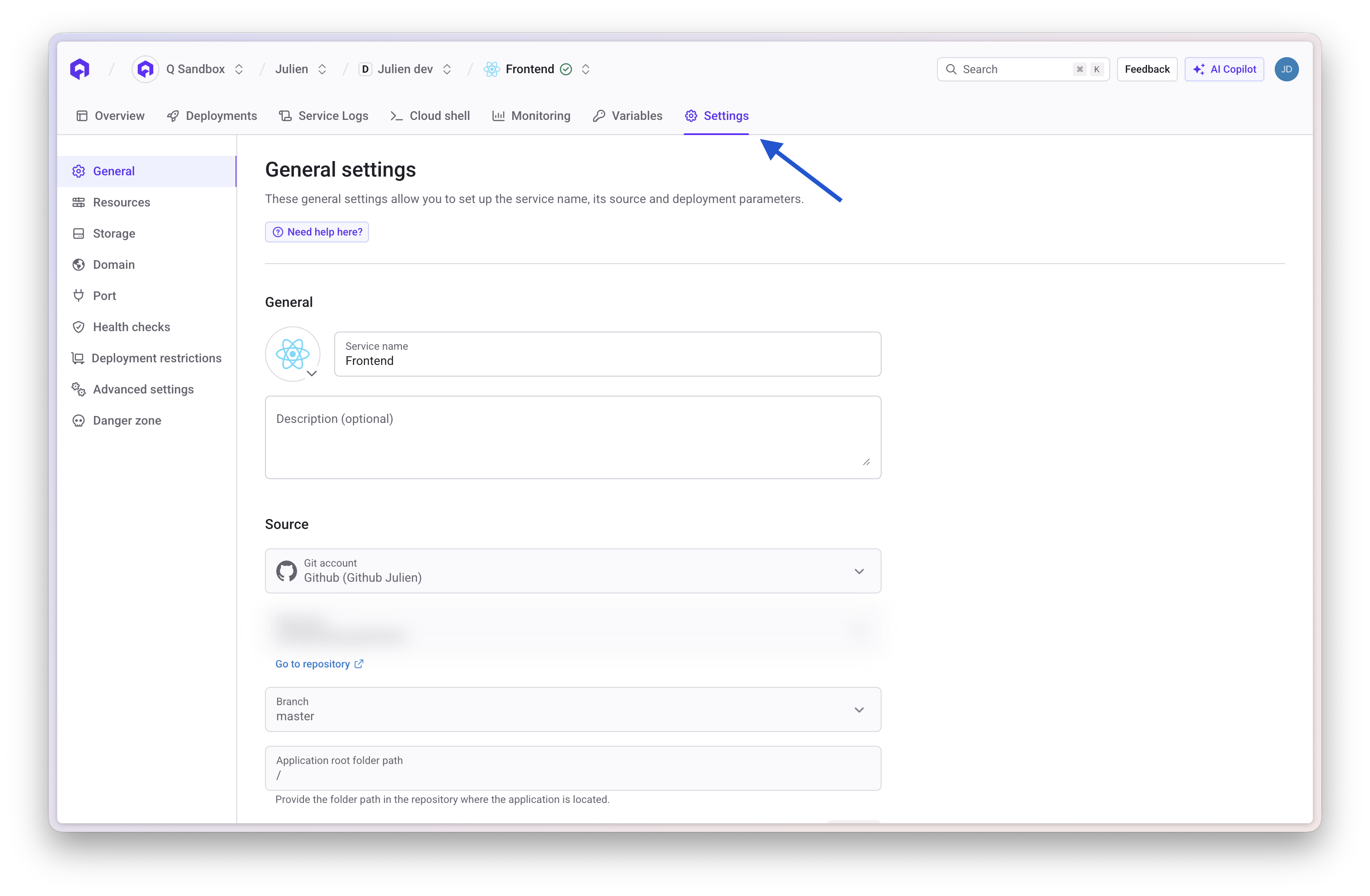
Task: Click the GitHub logo in Git account field
Action: point(286,571)
